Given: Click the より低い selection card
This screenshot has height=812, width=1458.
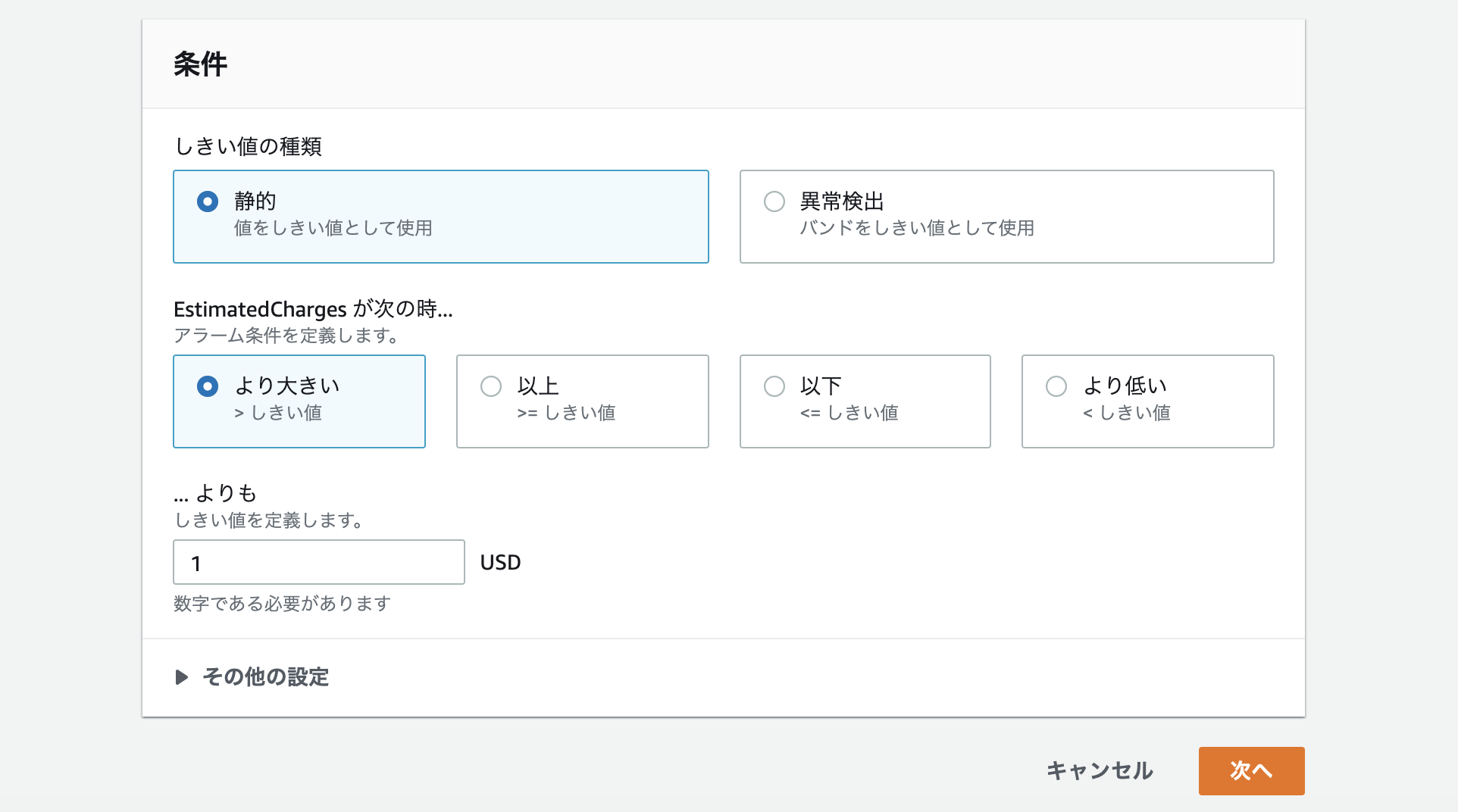Looking at the screenshot, I should click(x=1147, y=401).
